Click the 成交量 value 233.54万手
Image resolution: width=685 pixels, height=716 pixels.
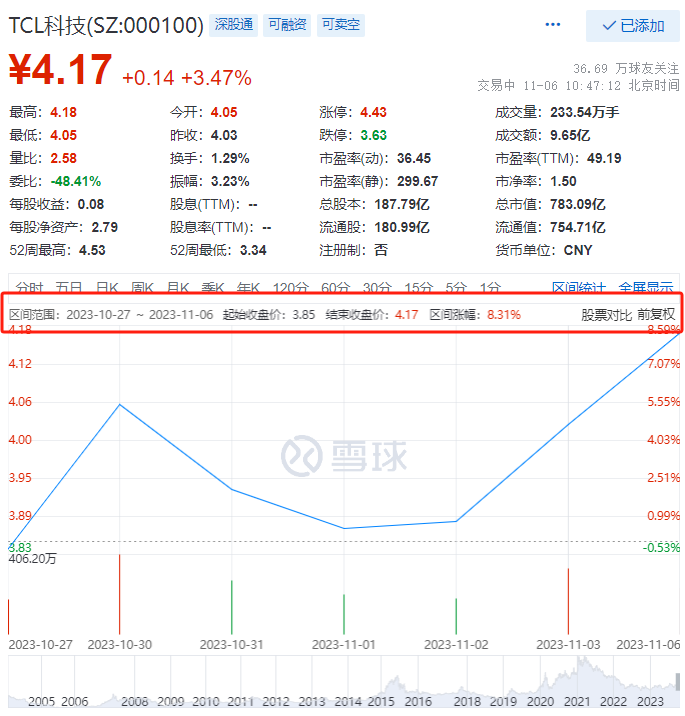[585, 112]
